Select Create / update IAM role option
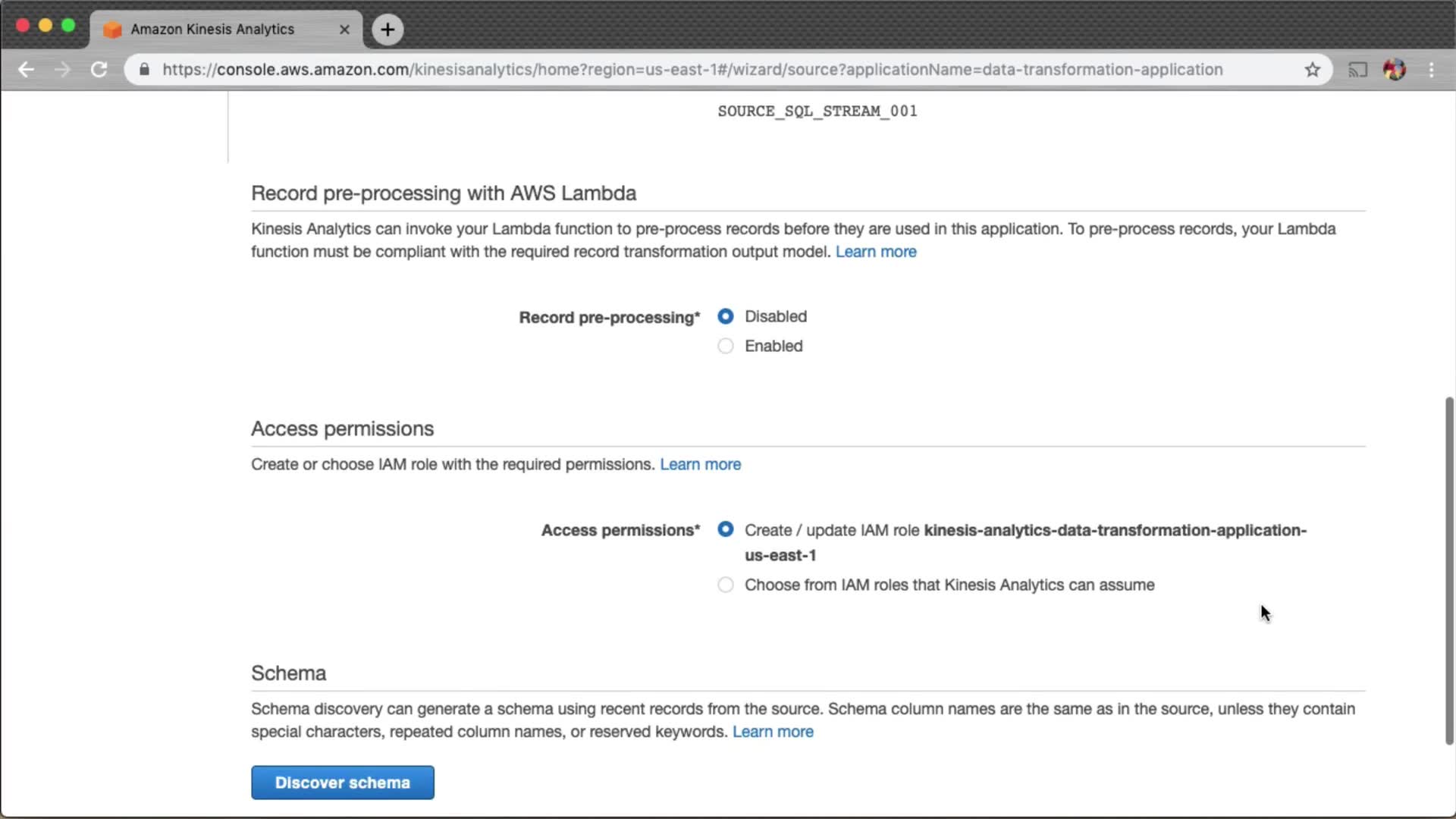The width and height of the screenshot is (1456, 819). [x=726, y=529]
